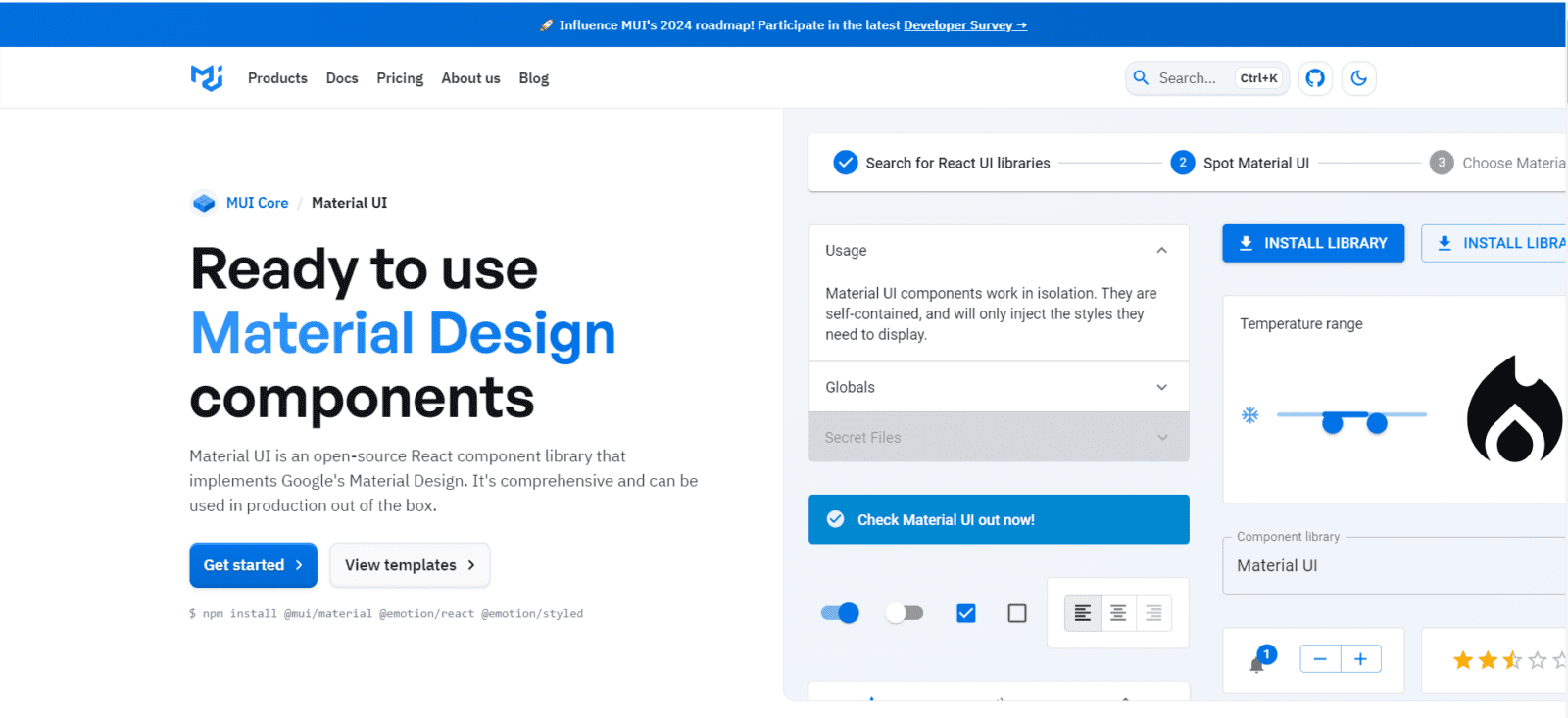Viewport: 1568px width, 718px height.
Task: Expand the disabled Secret Files accordion
Action: pos(999,437)
